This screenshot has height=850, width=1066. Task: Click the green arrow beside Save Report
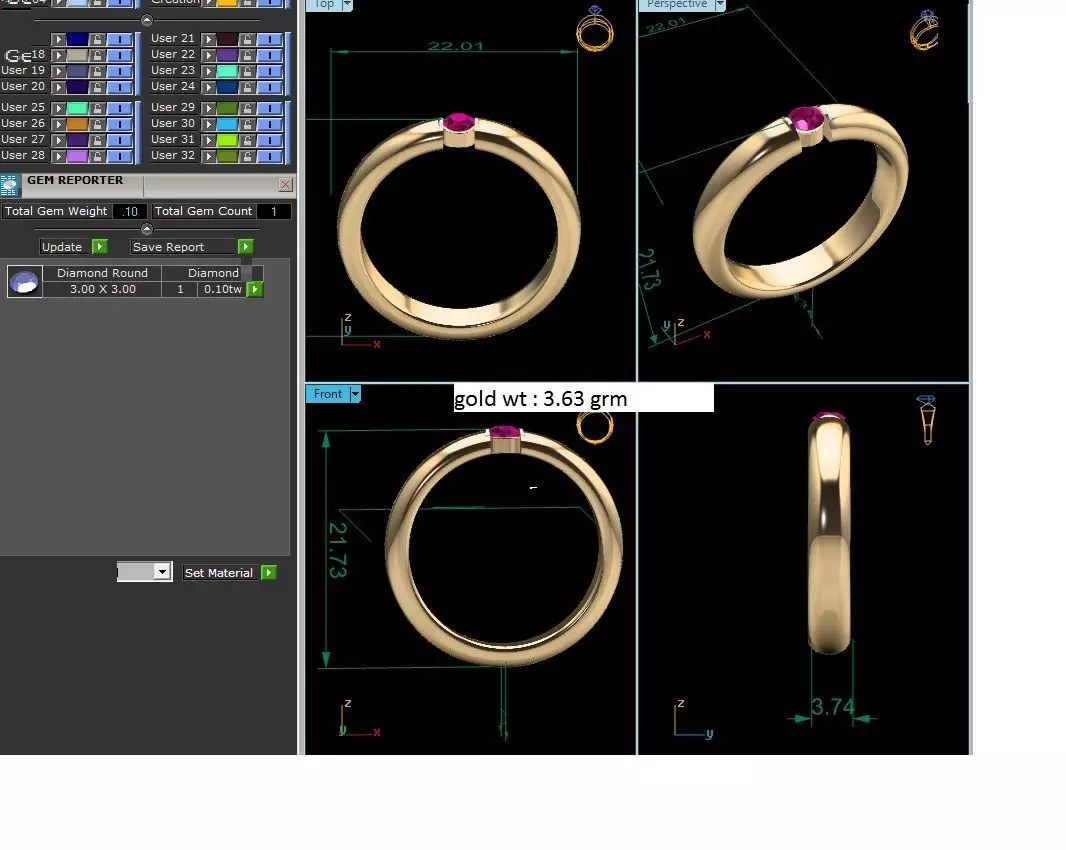(245, 246)
